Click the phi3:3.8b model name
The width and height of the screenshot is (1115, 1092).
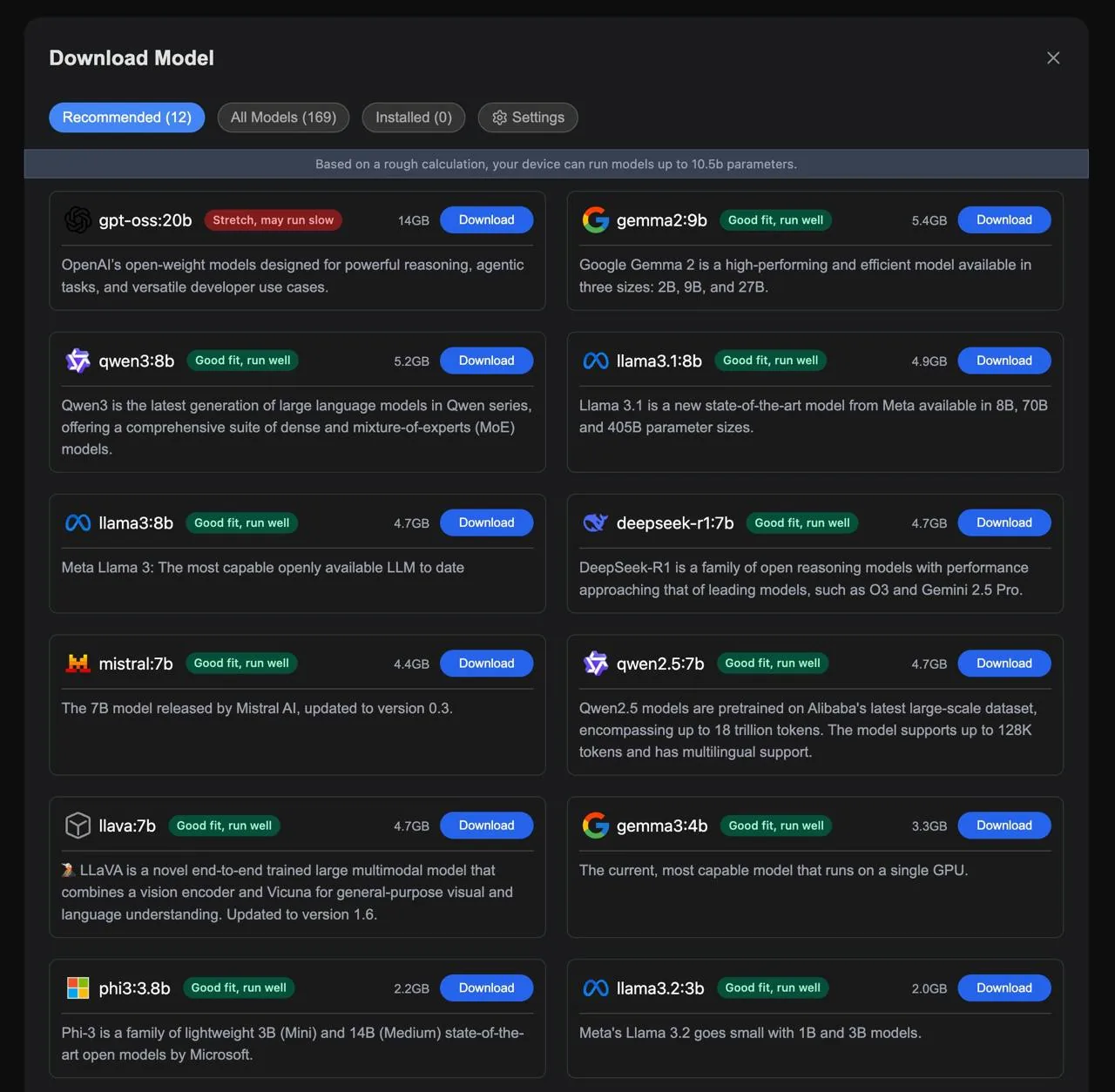(x=134, y=988)
